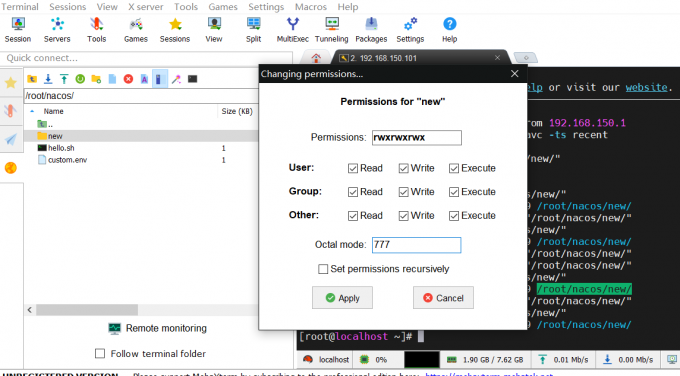Check Follow terminal folder option
Viewport: 680px width, 376px height.
[x=100, y=354]
